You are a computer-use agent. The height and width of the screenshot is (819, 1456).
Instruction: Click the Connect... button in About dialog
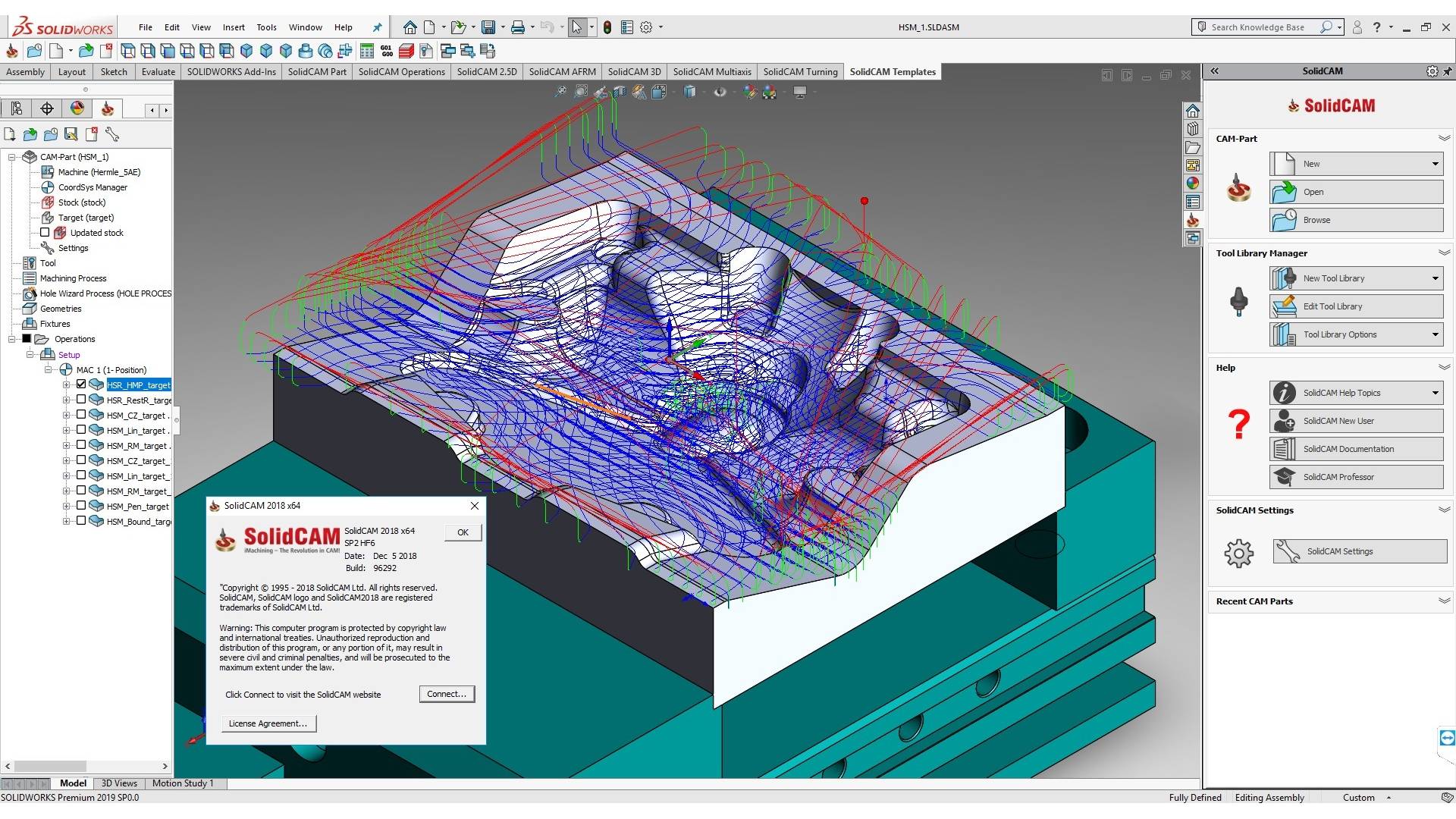pos(447,694)
